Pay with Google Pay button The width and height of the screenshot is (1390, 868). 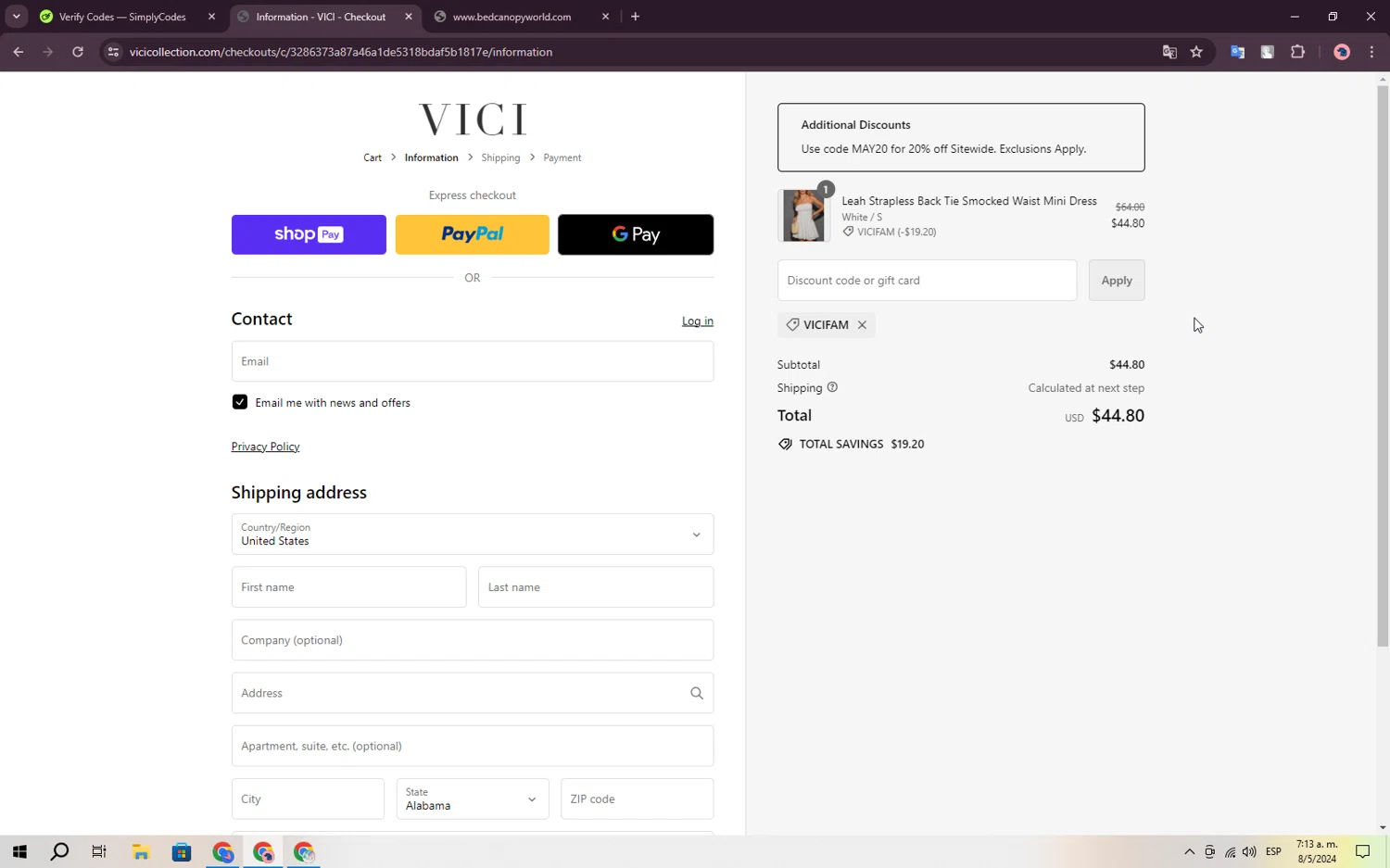pos(636,234)
